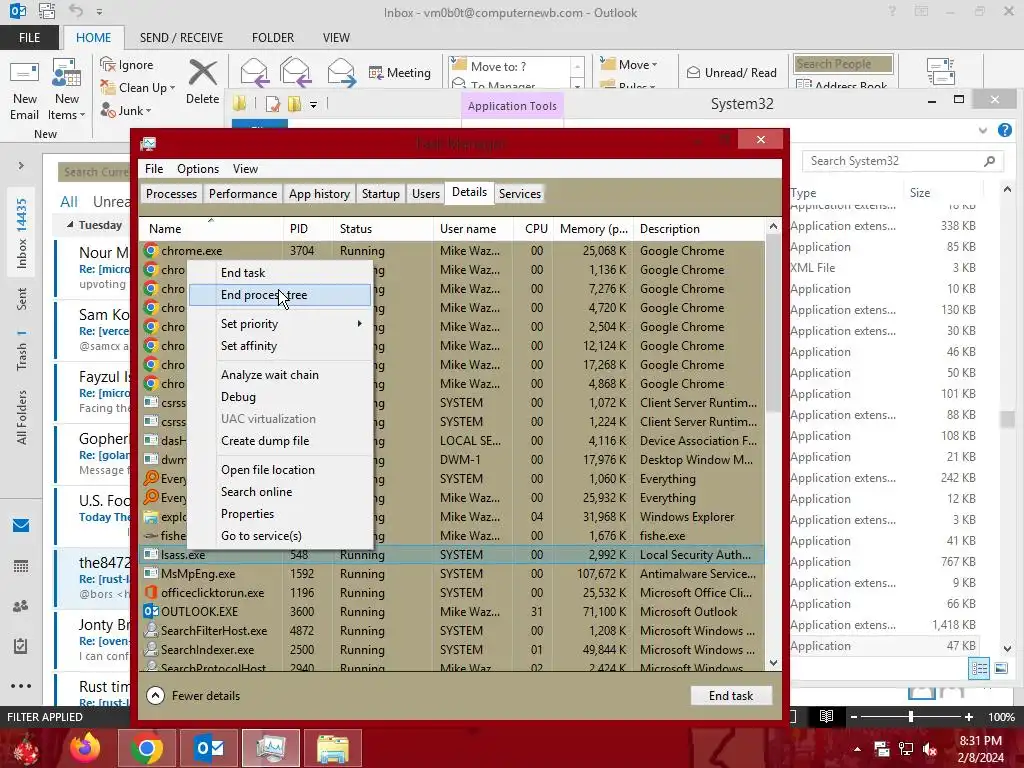Viewport: 1024px width, 768px height.
Task: Switch to details view icon in System32 window
Action: (979, 668)
